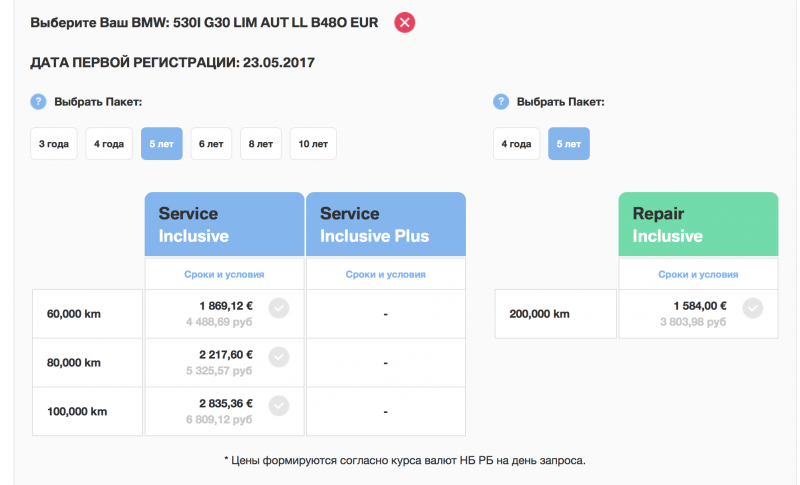800x485 pixels.
Task: Select the 5 лет Repair Inclusive package
Action: pos(568,144)
